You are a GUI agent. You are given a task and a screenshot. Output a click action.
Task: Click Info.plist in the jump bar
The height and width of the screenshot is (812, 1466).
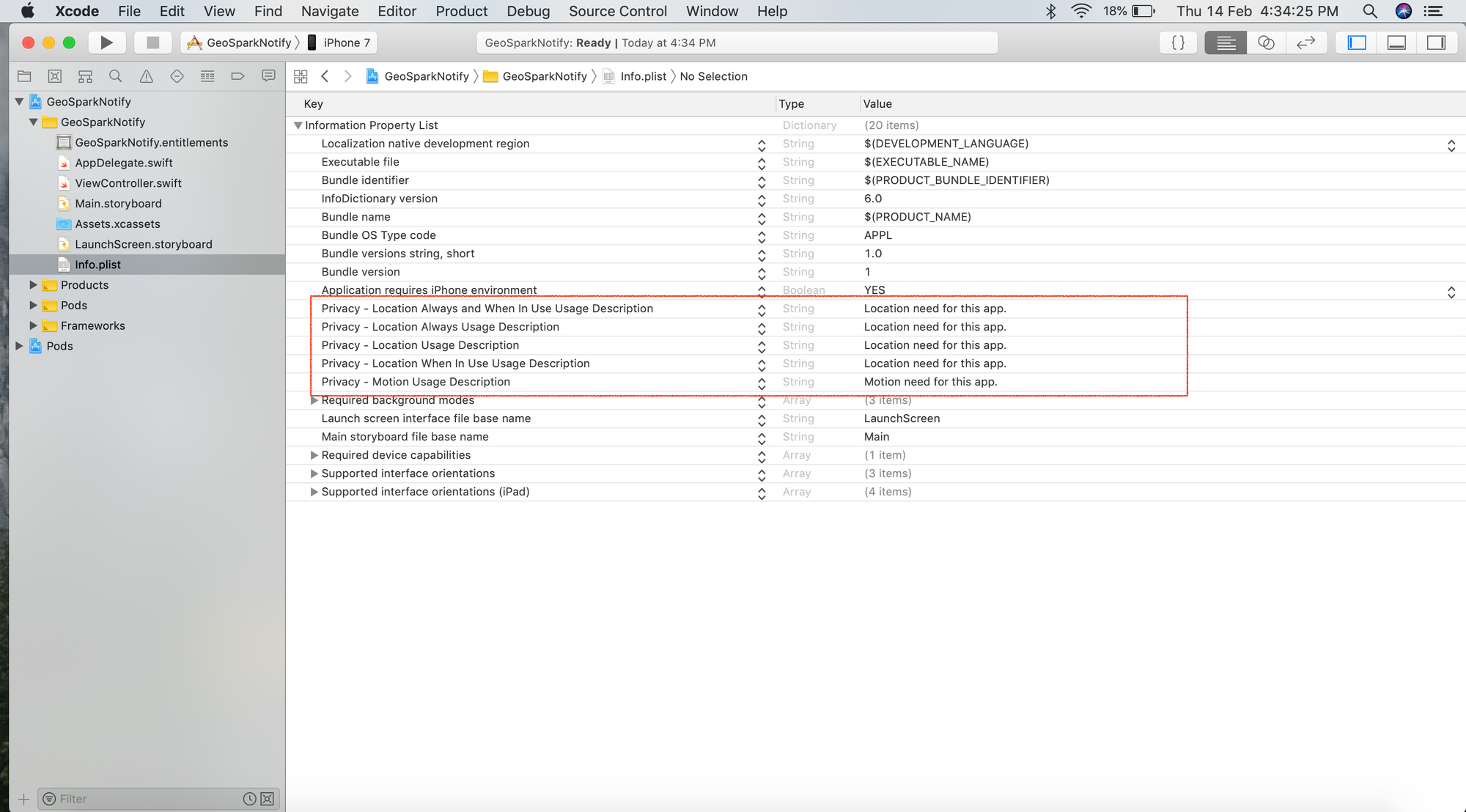(x=635, y=76)
